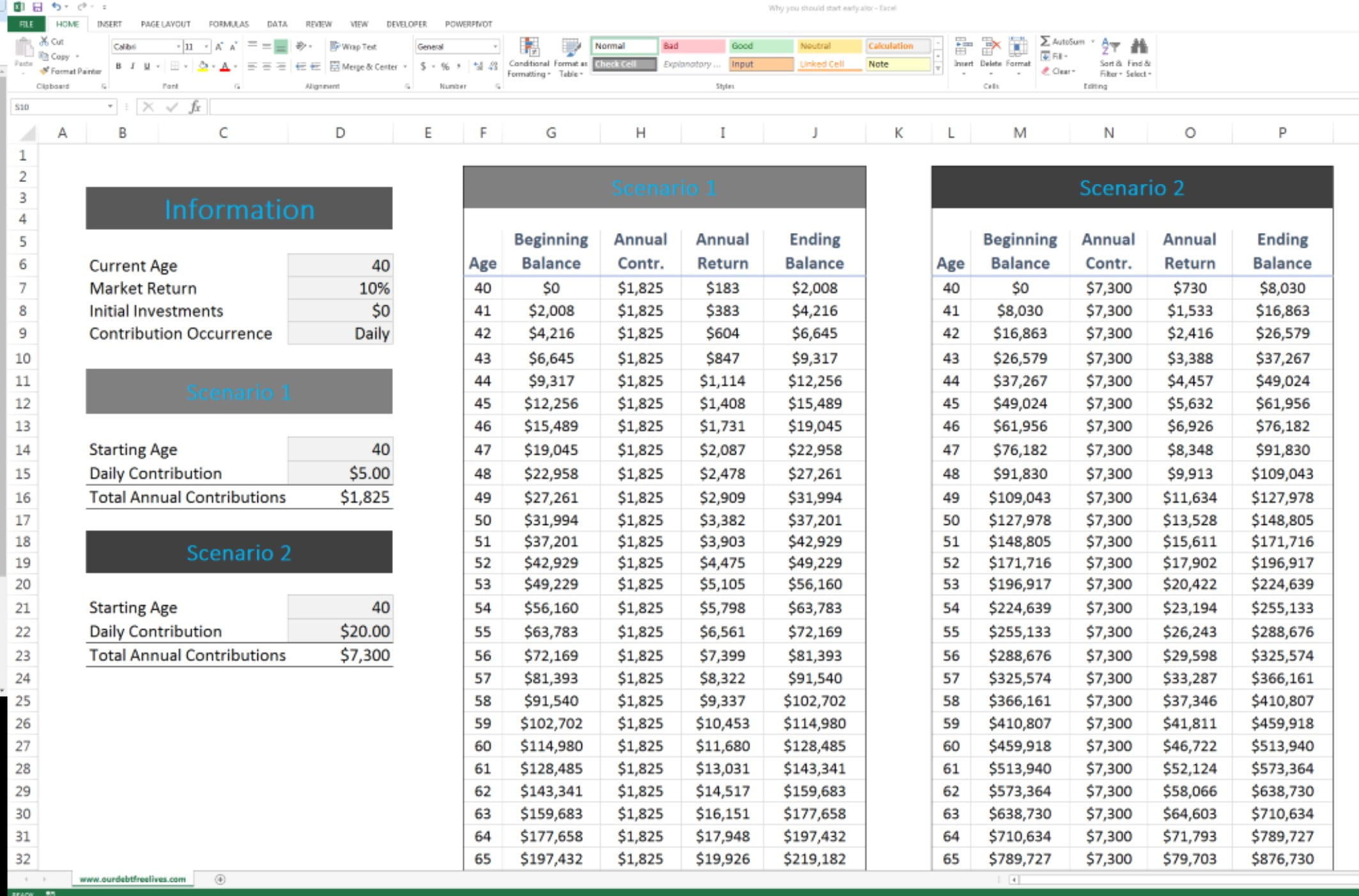The image size is (1359, 896).
Task: Apply percent style format
Action: 445,66
